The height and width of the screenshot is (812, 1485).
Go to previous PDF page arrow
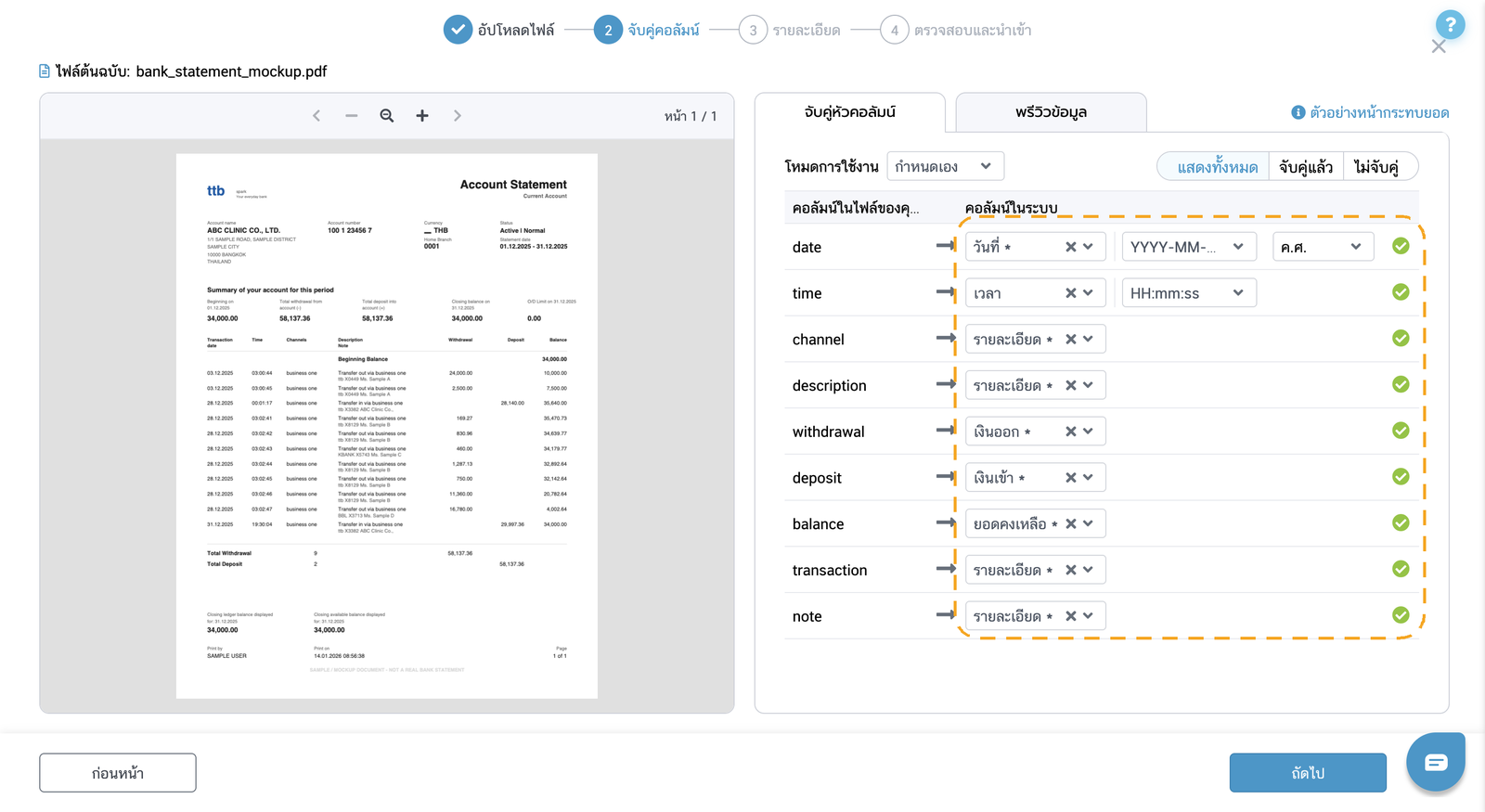tap(316, 116)
